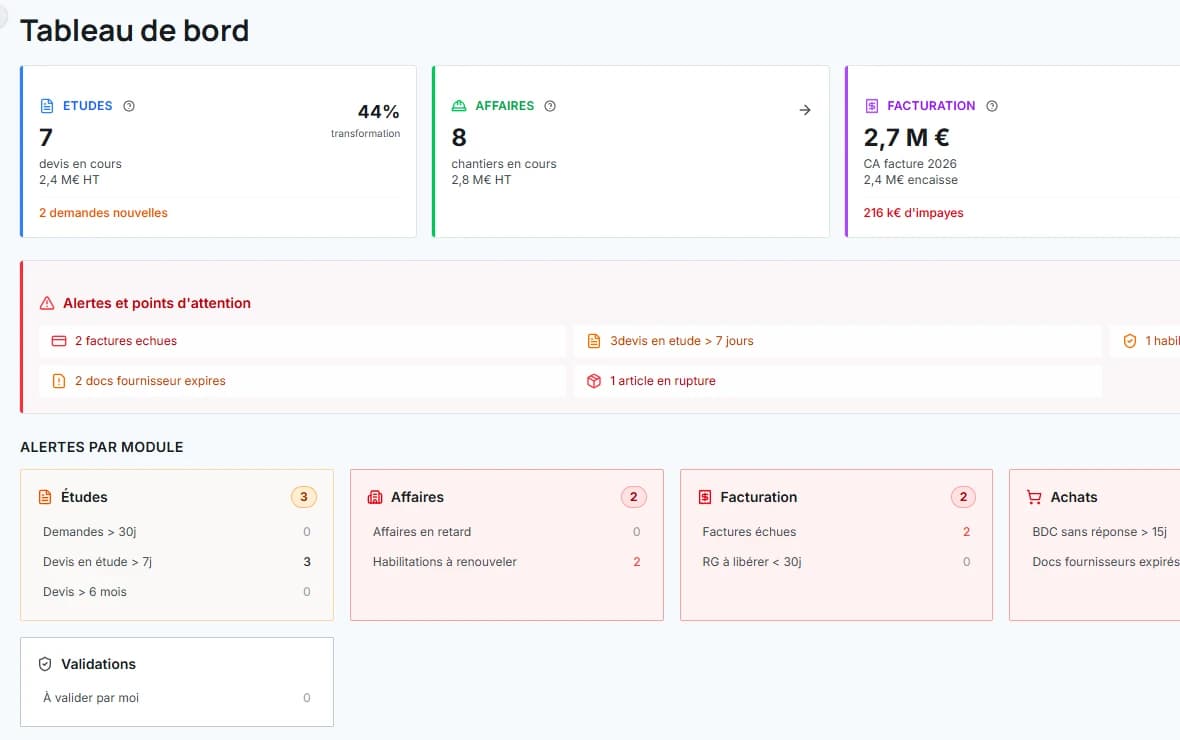Open help tooltip next to AFFAIRES

click(550, 106)
